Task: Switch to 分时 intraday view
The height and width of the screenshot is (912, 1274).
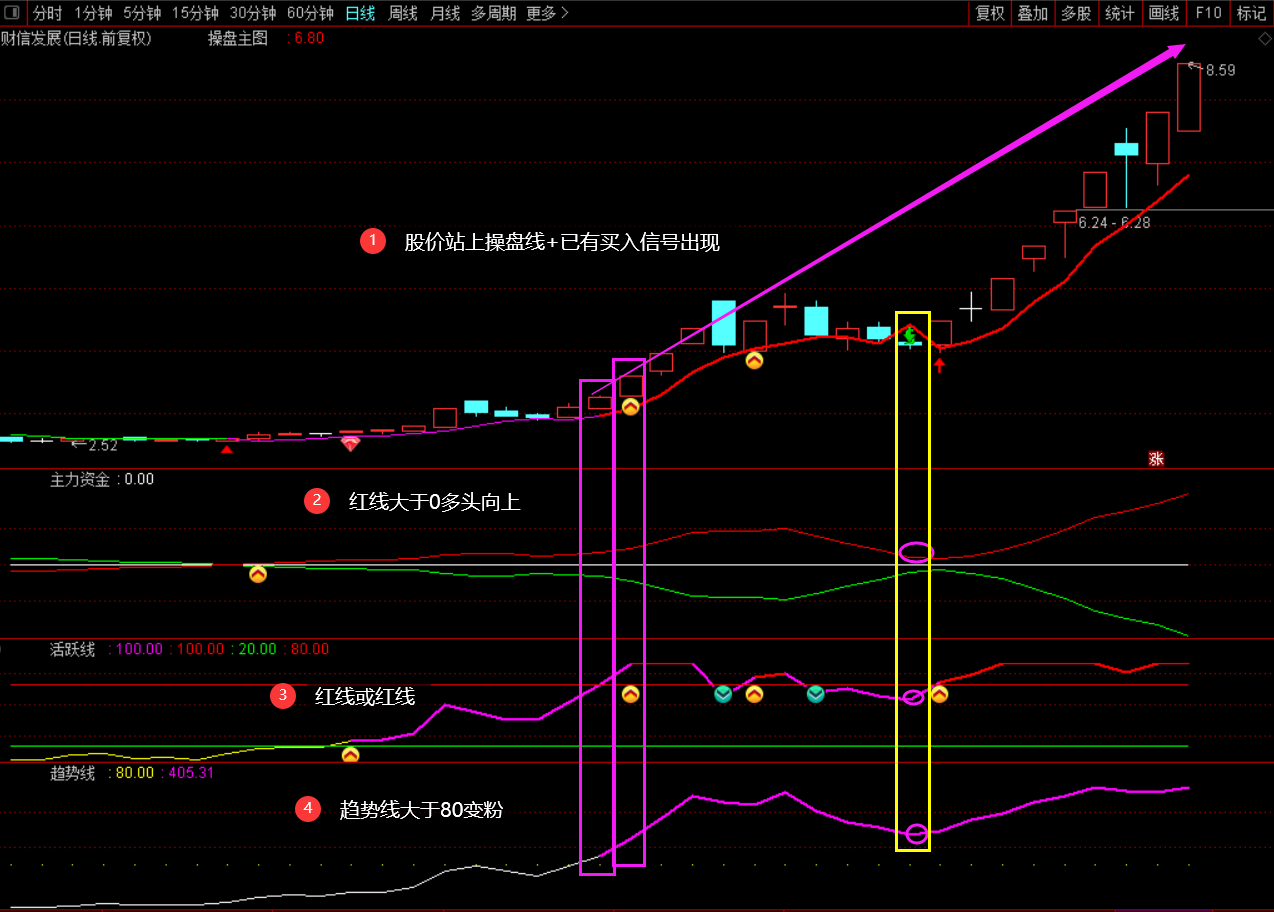Action: [x=47, y=13]
